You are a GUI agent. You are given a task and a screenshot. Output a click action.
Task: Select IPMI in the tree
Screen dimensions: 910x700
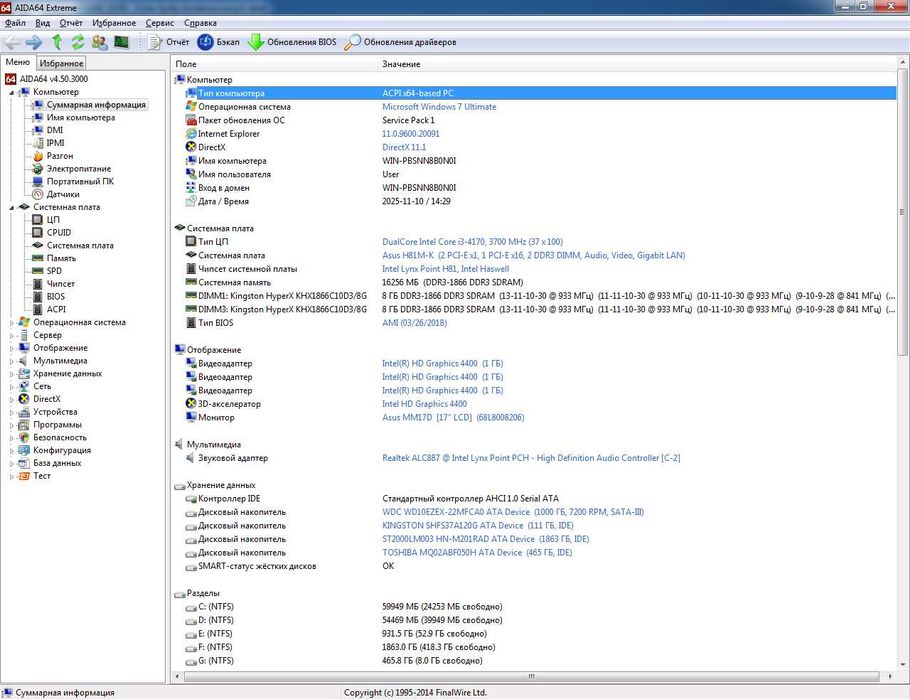55,143
